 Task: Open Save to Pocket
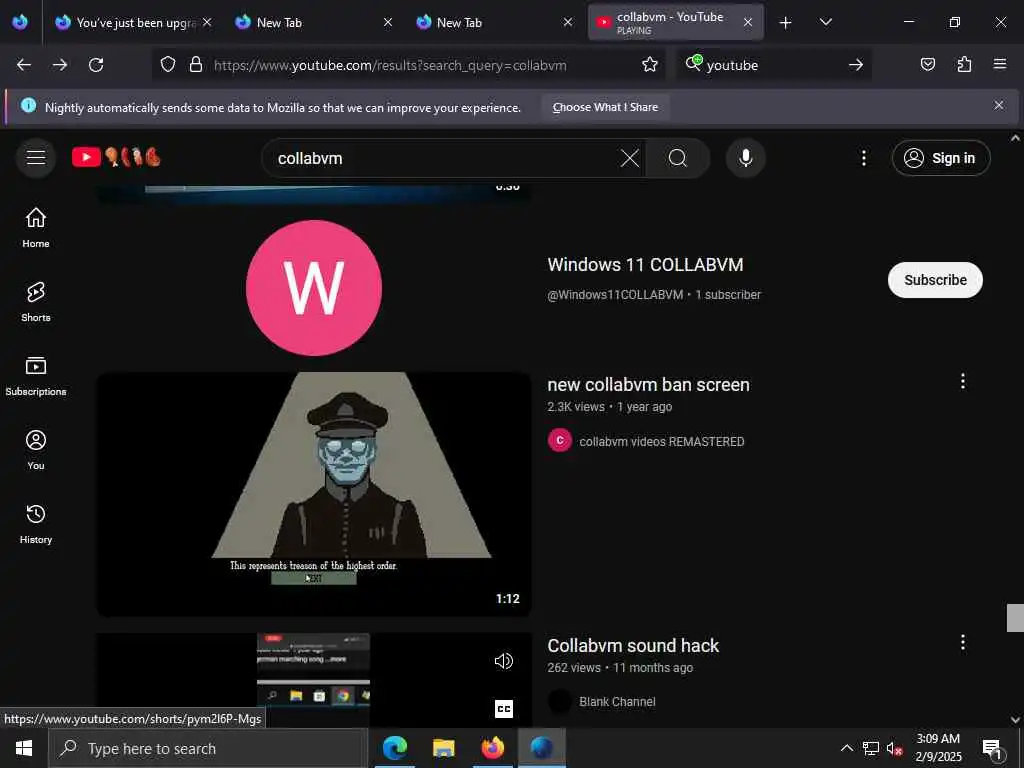tap(927, 65)
